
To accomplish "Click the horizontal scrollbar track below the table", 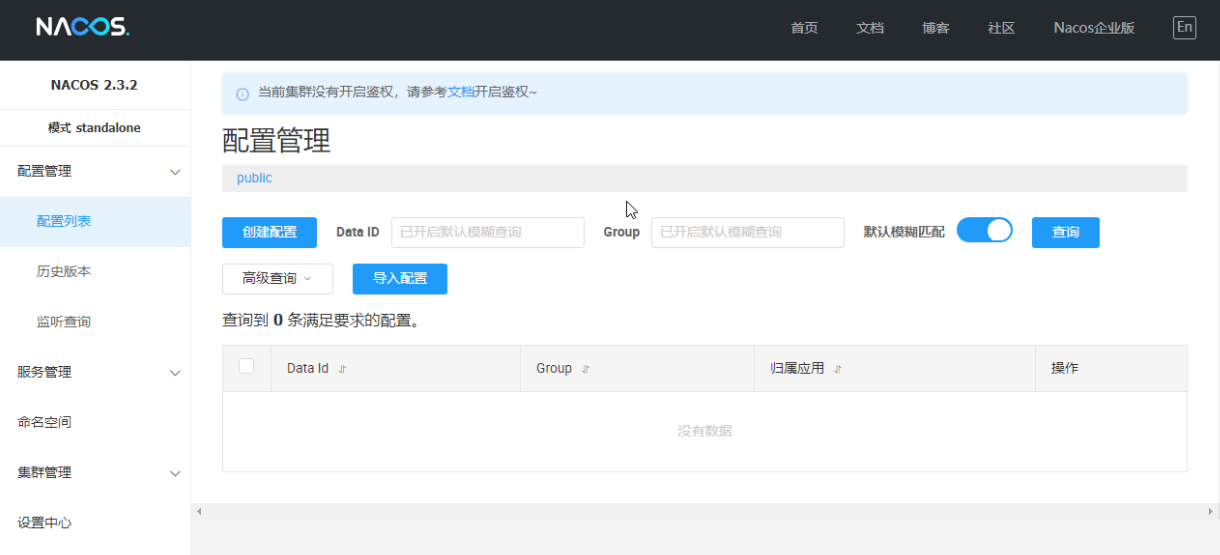I will [x=700, y=511].
